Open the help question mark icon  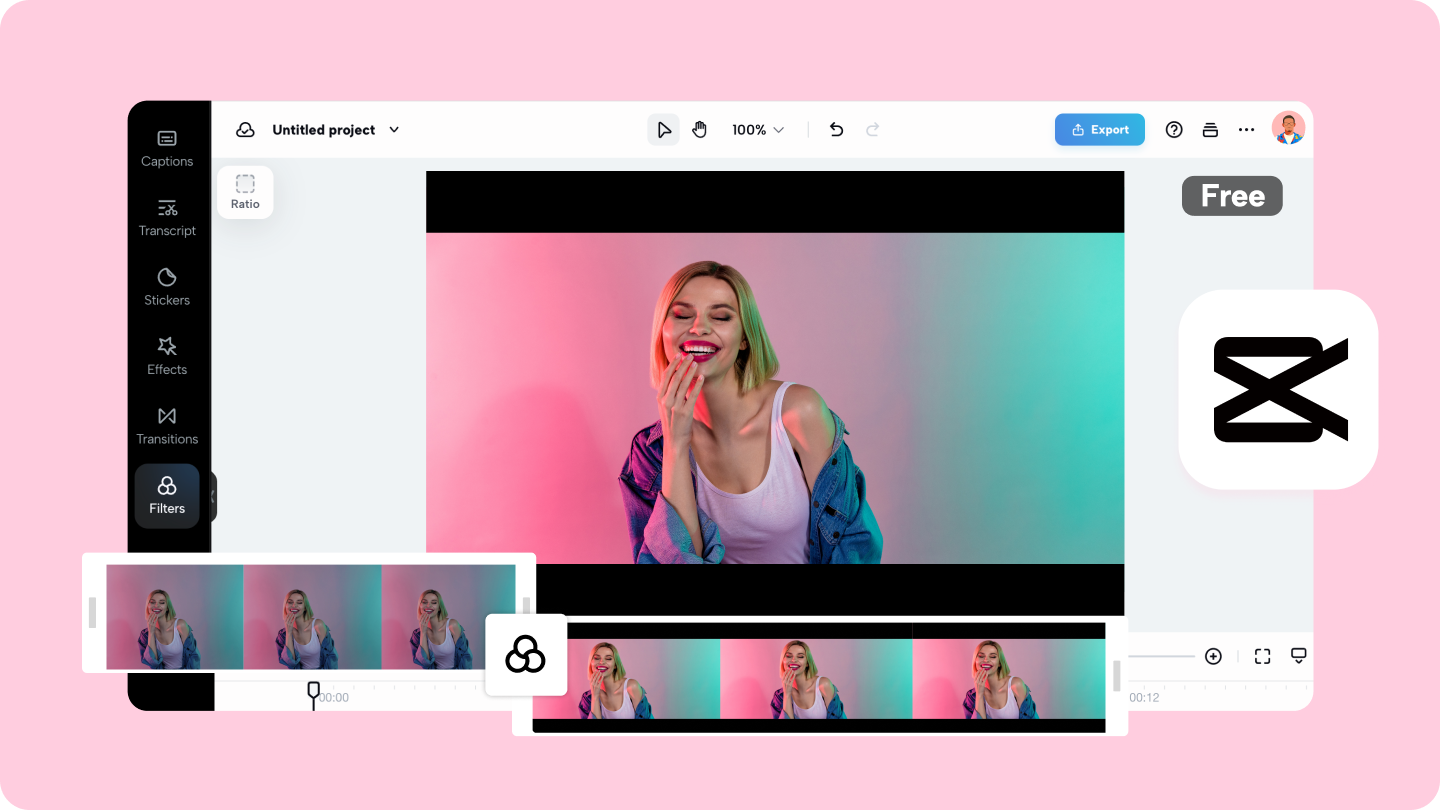pyautogui.click(x=1175, y=130)
